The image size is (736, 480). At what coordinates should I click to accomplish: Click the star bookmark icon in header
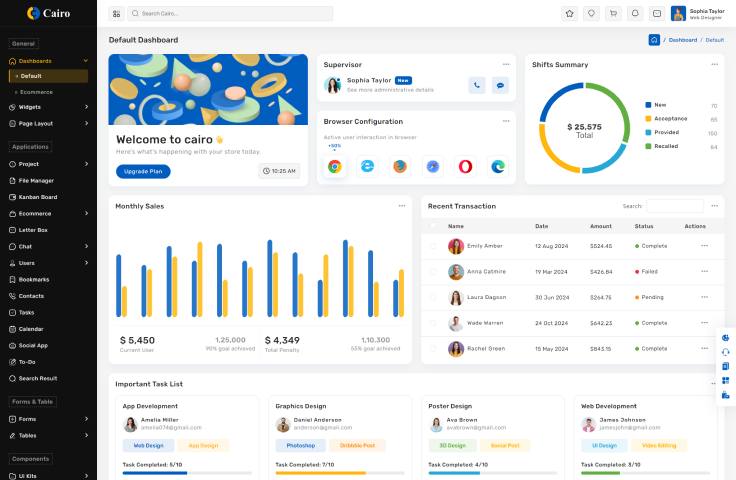click(x=569, y=13)
